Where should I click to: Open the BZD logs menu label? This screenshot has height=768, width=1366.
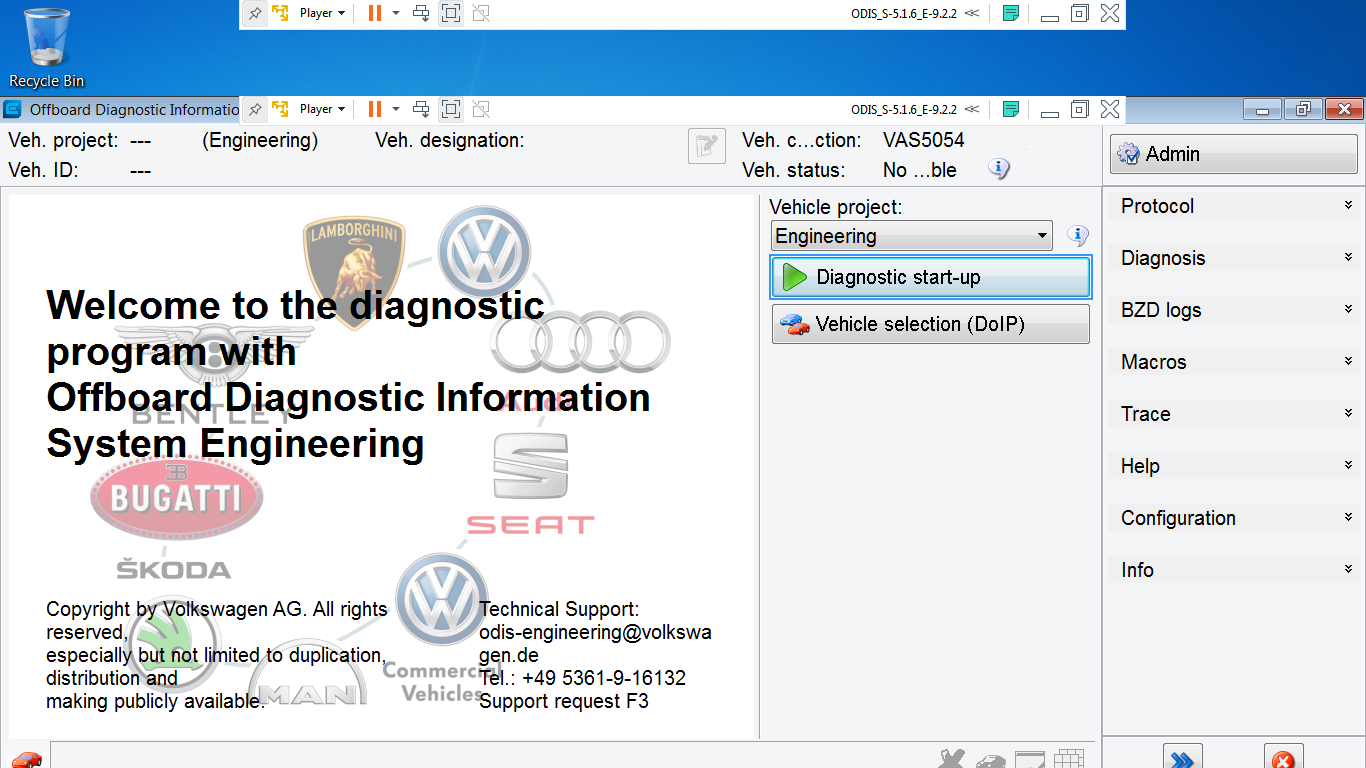1161,310
